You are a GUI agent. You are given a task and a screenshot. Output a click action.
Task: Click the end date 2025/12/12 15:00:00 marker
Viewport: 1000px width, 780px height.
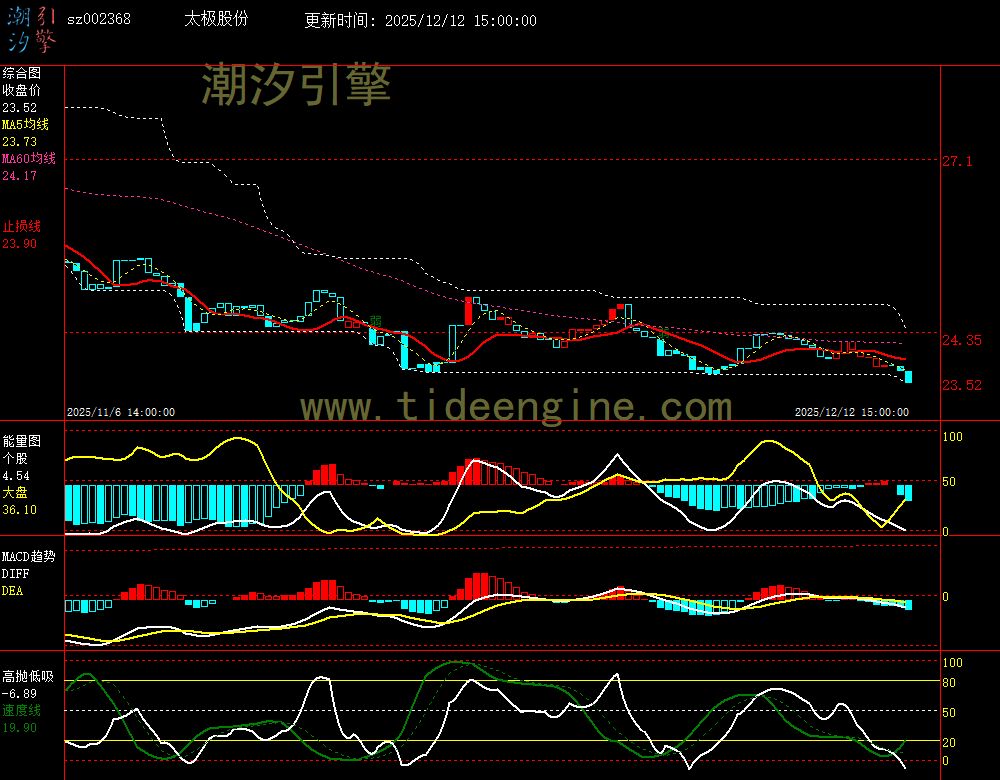pos(851,412)
